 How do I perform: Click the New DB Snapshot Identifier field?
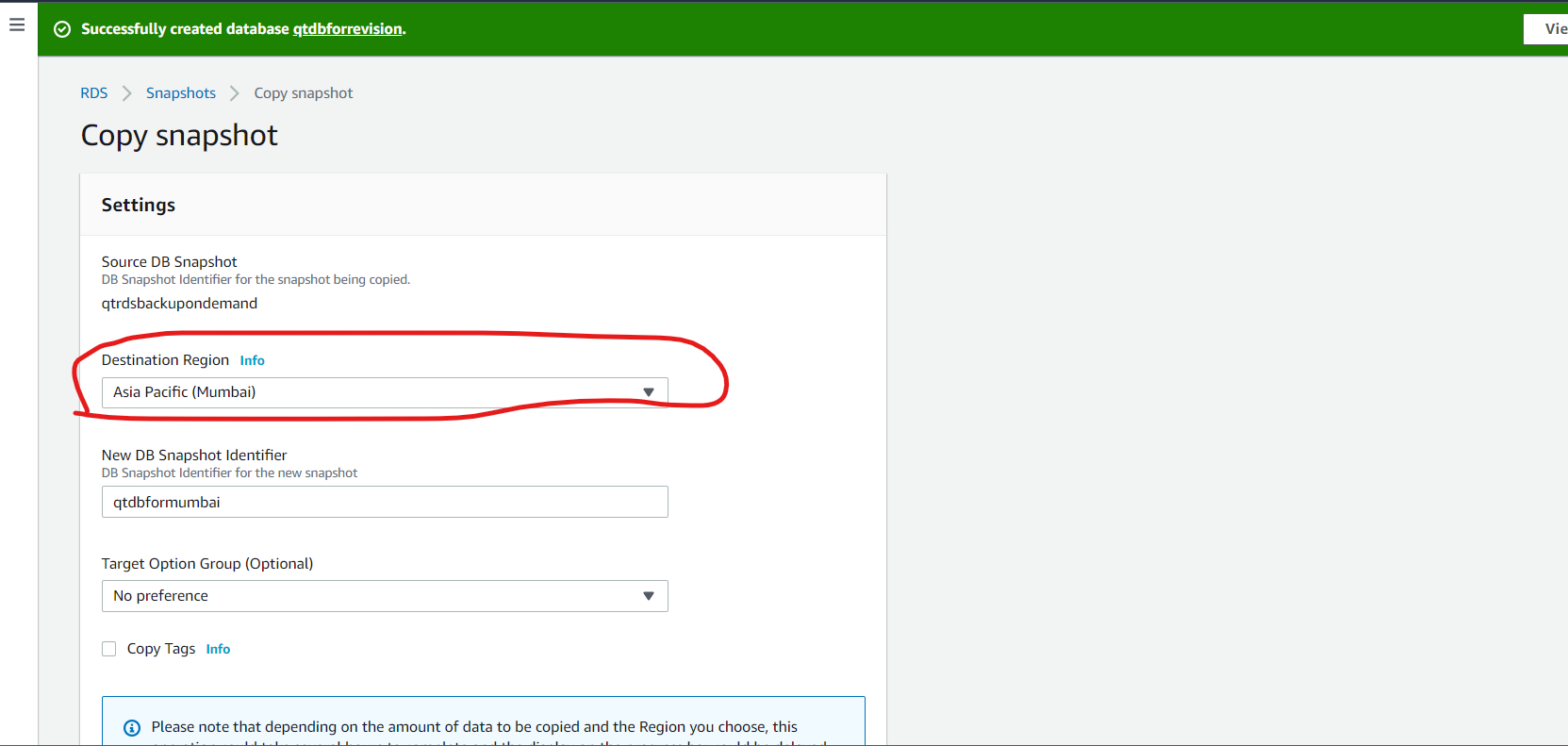[x=385, y=502]
